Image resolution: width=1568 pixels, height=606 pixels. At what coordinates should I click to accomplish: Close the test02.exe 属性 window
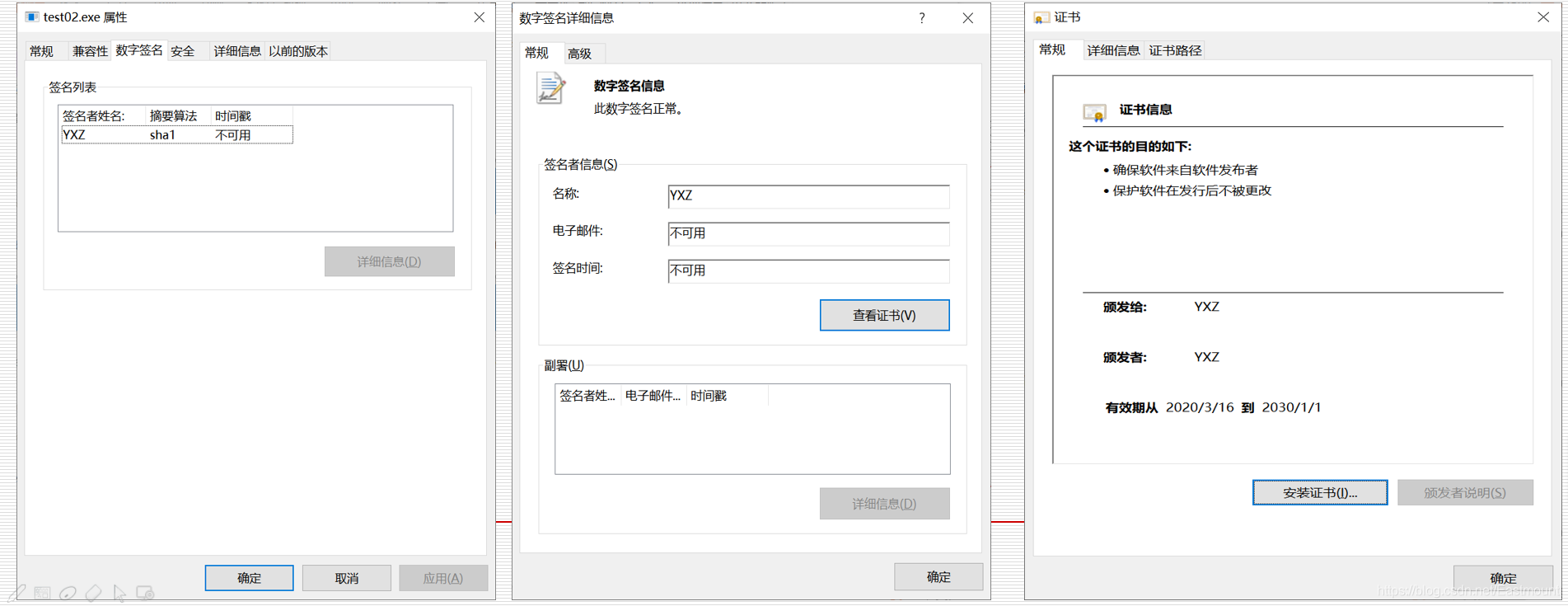point(480,17)
